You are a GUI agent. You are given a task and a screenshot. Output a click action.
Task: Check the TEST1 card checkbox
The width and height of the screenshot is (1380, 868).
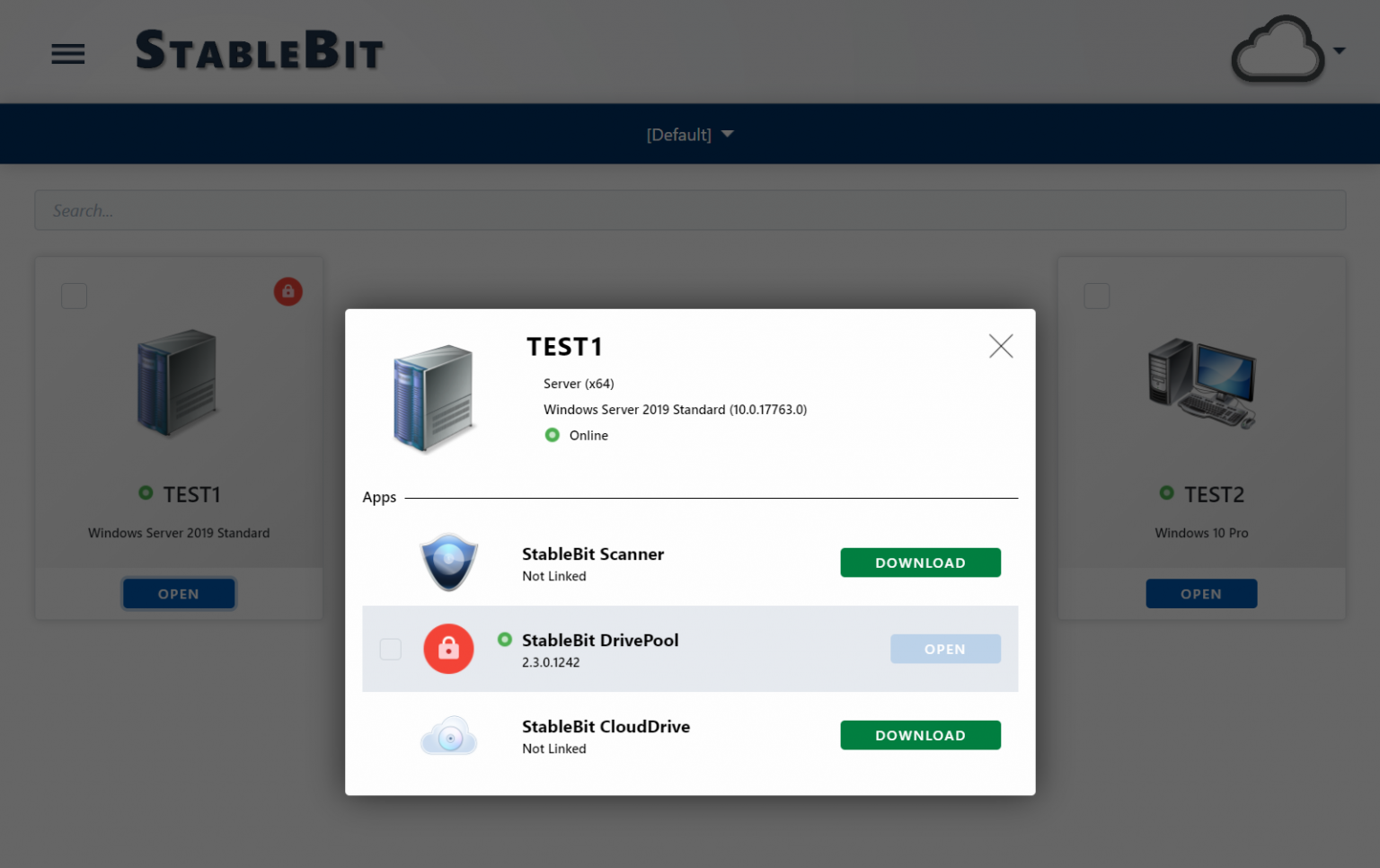(x=74, y=295)
